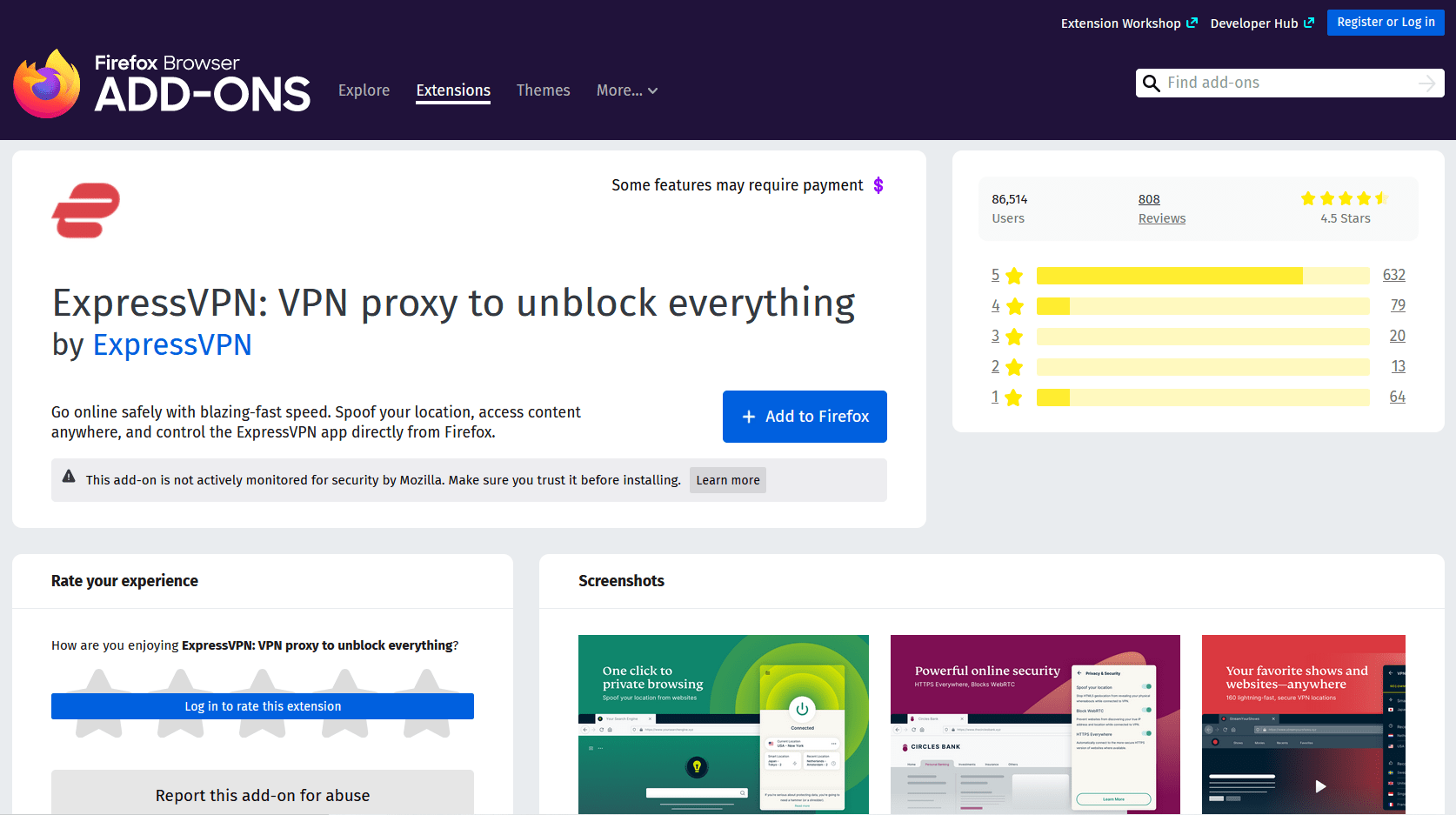1456x815 pixels.
Task: Click the three-star rating bar
Action: point(1203,337)
